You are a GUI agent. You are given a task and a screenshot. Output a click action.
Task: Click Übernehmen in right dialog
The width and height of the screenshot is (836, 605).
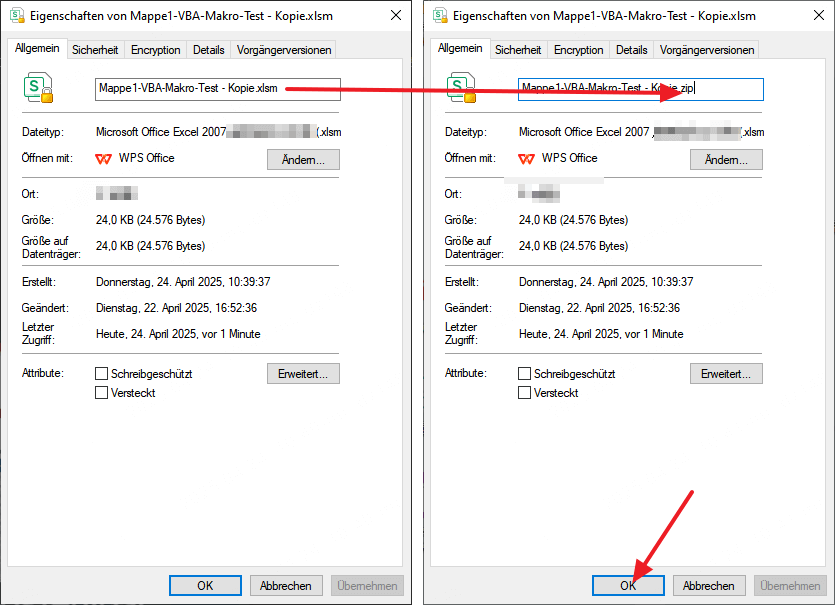coord(790,585)
